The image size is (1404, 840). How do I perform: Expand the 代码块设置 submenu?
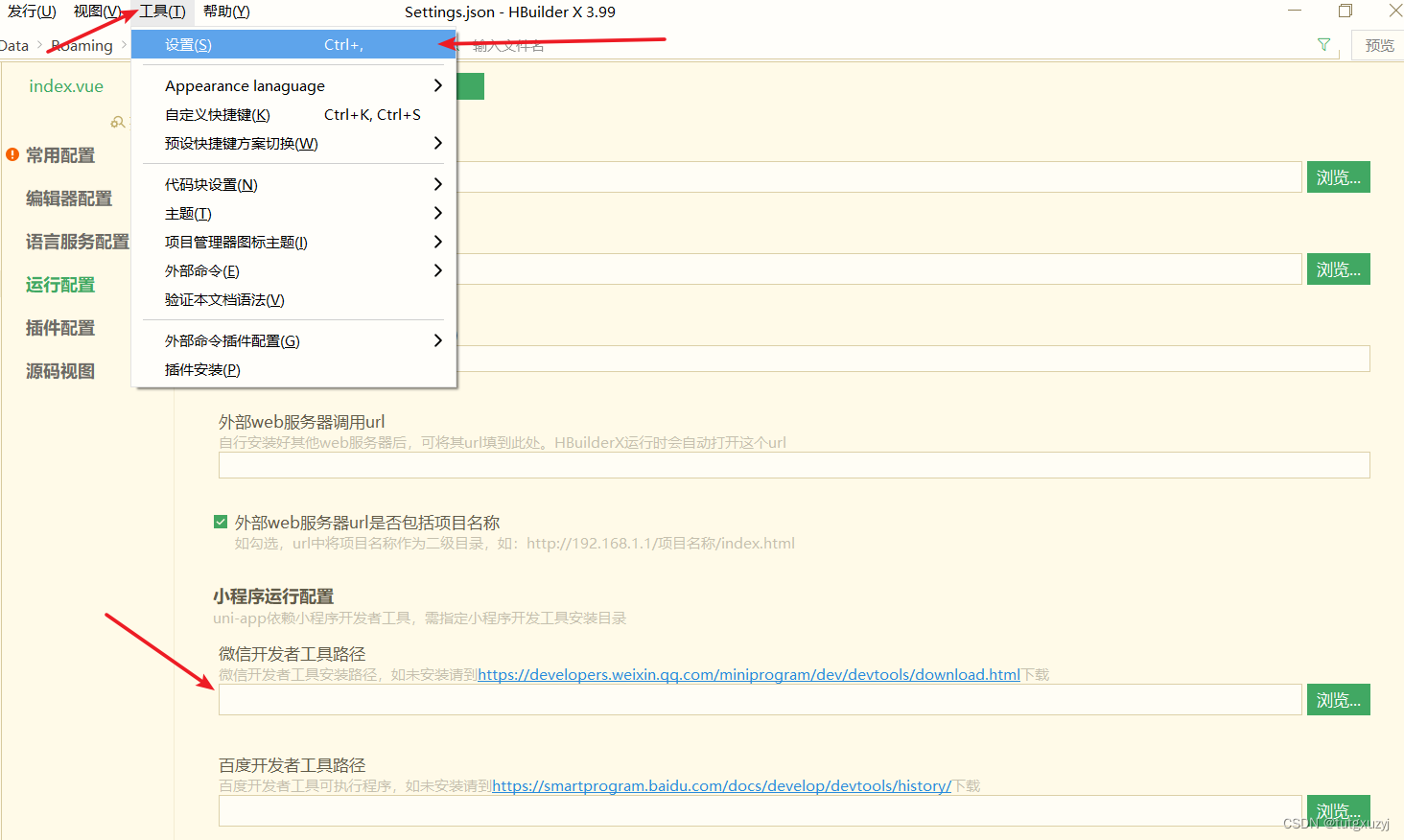tap(293, 184)
